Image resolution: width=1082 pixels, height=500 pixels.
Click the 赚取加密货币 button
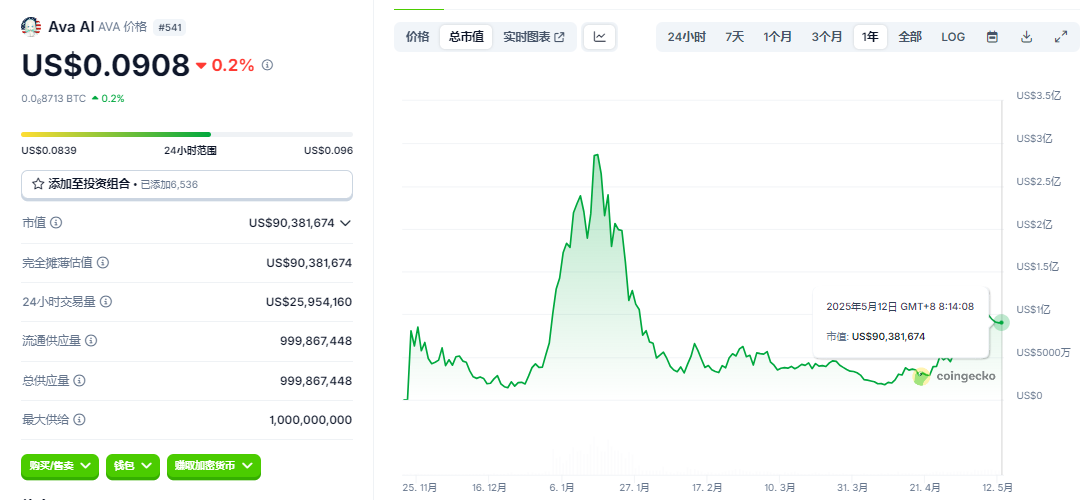[x=214, y=466]
